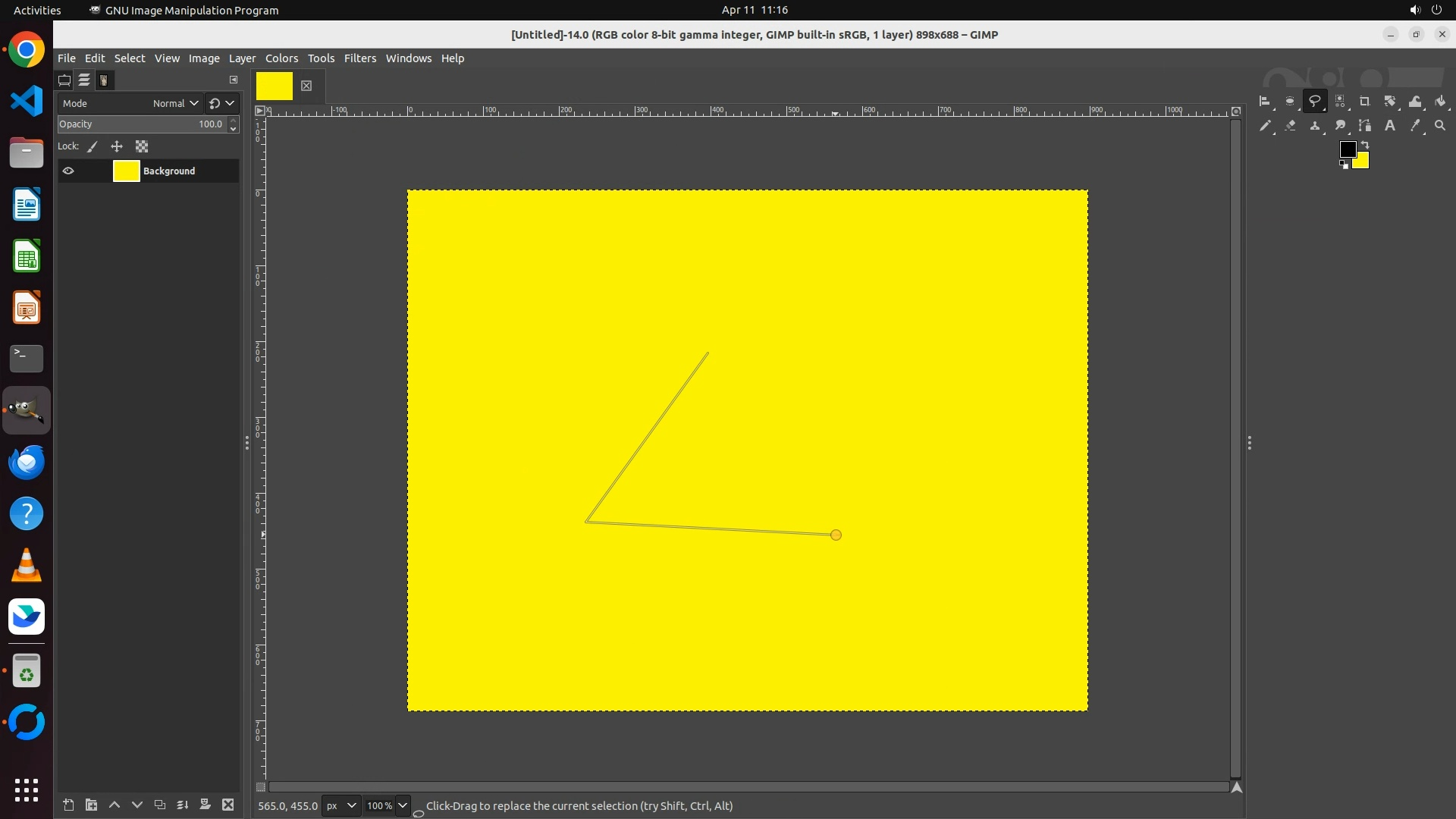Add a layer mask icon
This screenshot has height=819, width=1456.
205,805
